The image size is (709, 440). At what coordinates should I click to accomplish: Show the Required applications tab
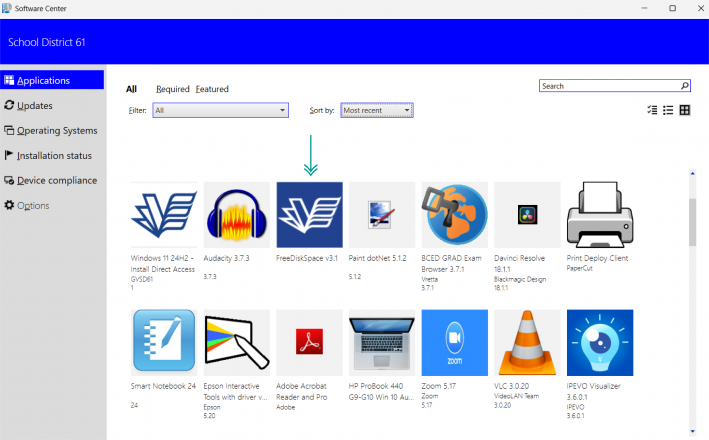click(x=172, y=89)
